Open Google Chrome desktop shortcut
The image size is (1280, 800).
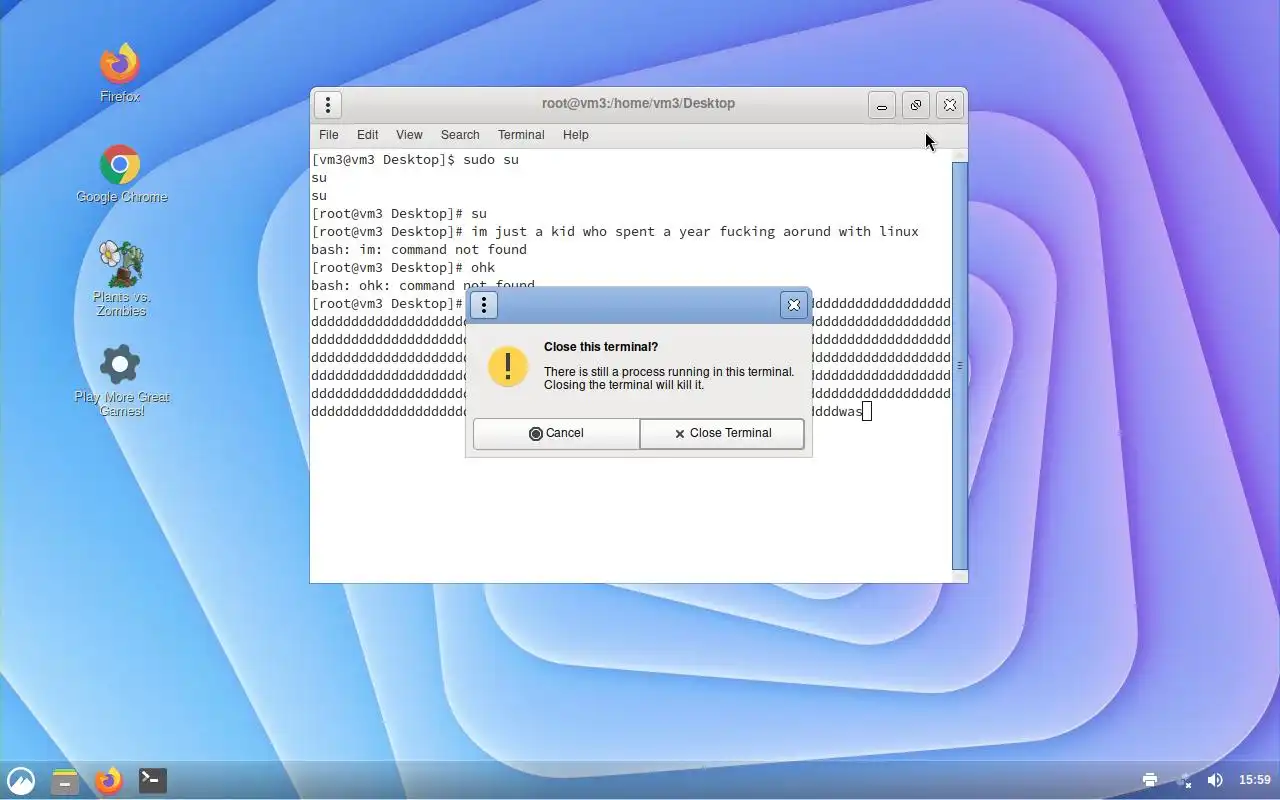click(x=121, y=174)
